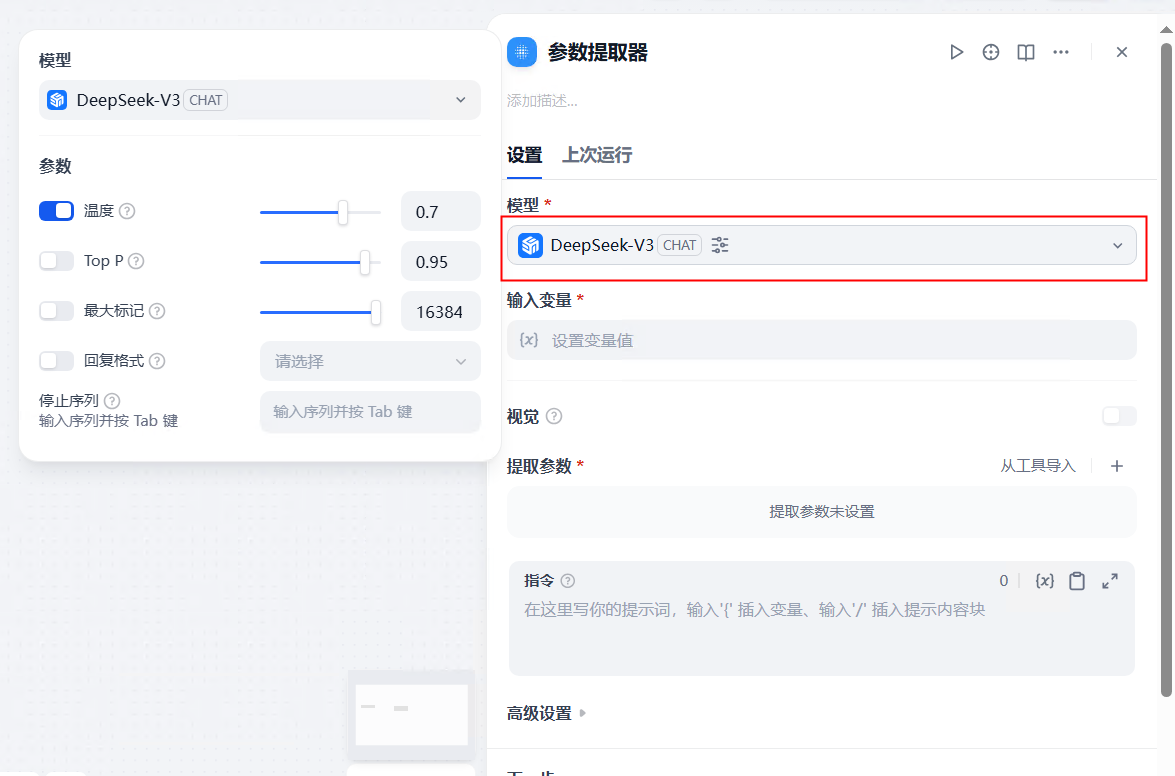Screen dimensions: 1175x776
Task: Open the 回复格式 请选择 dropdown
Action: (x=370, y=361)
